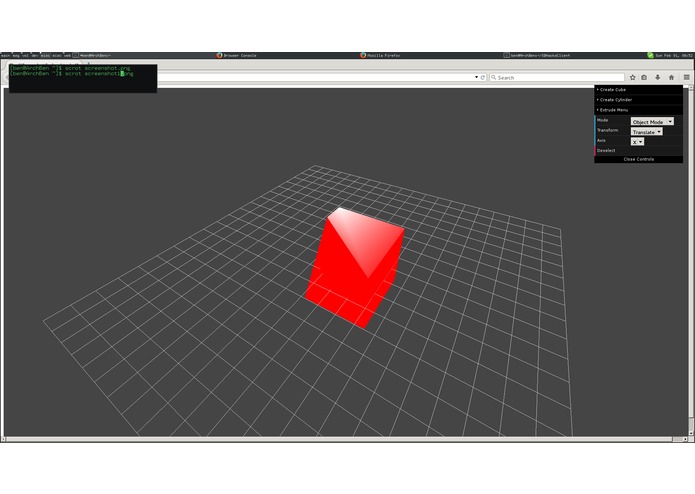Click the bookmark star icon in Firefox toolbar
This screenshot has height=494, width=695.
633,78
